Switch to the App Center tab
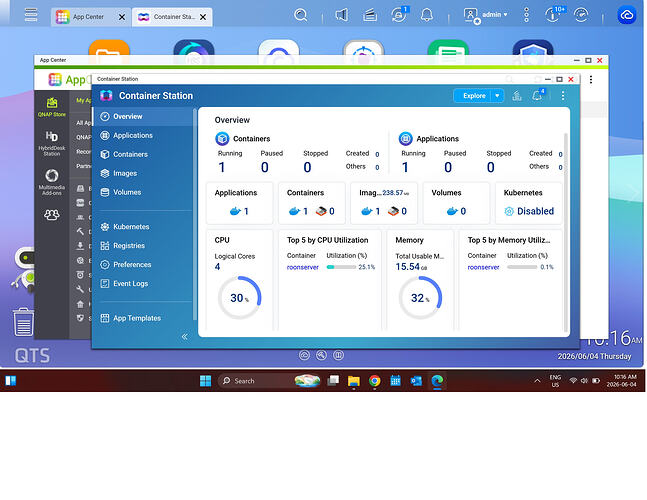 [x=88, y=17]
